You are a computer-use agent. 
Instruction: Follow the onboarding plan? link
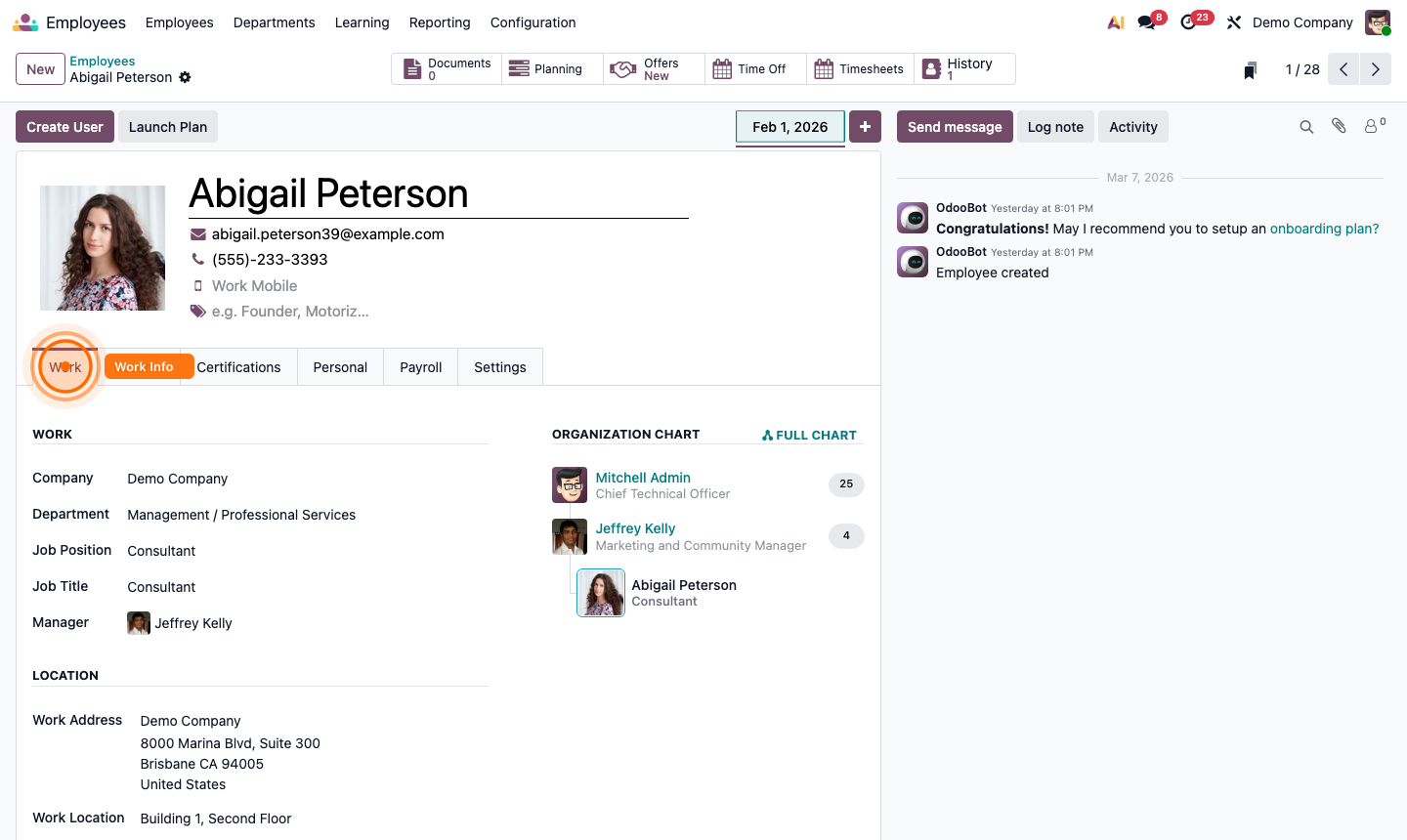point(1324,228)
